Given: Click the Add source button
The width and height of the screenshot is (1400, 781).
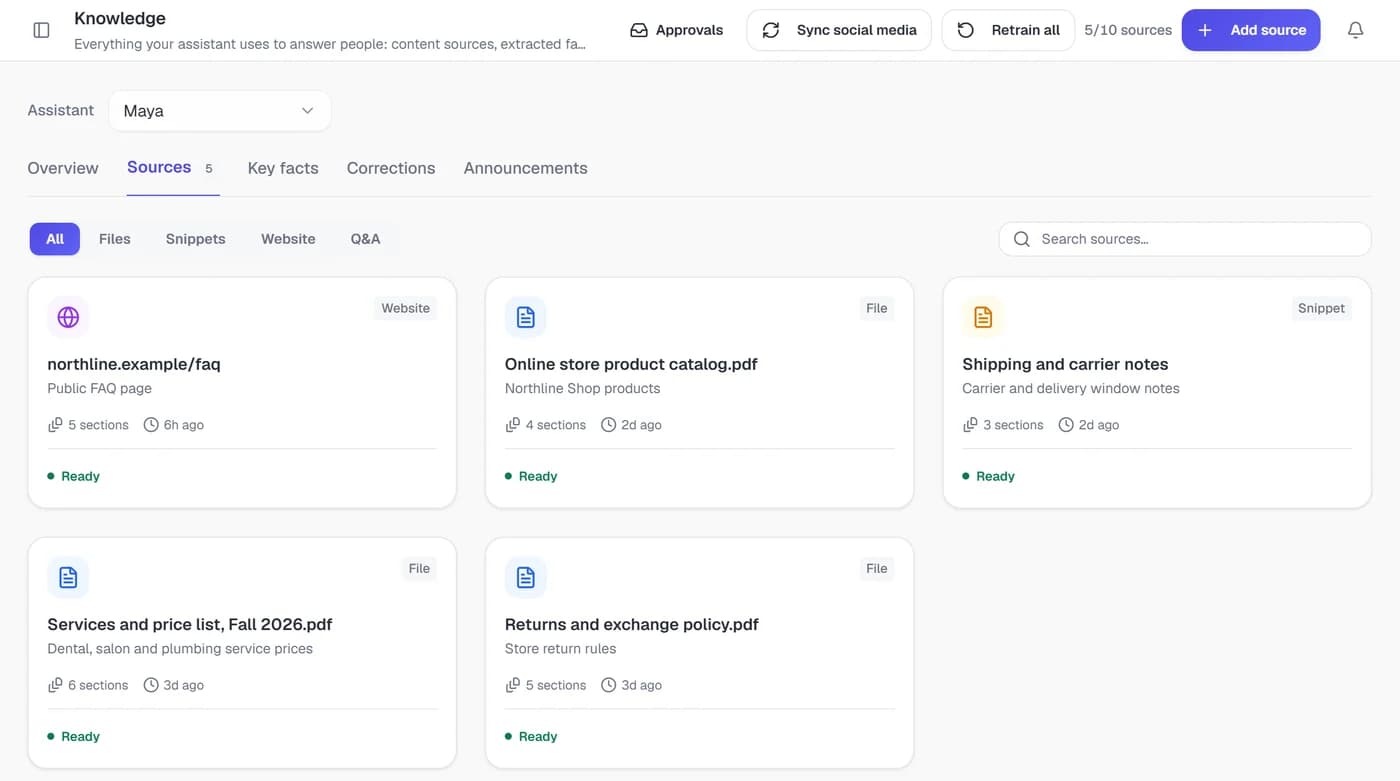Looking at the screenshot, I should (x=1251, y=30).
